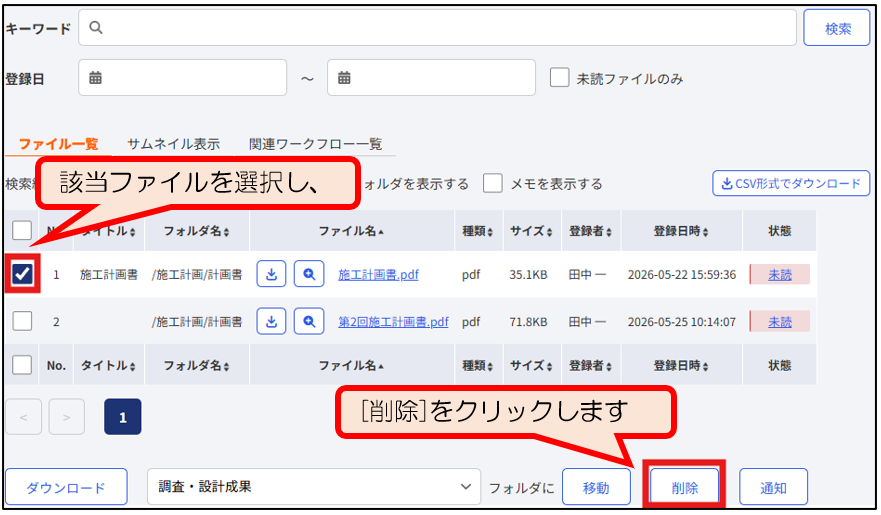Sort by 種類 in top header

coord(478,231)
